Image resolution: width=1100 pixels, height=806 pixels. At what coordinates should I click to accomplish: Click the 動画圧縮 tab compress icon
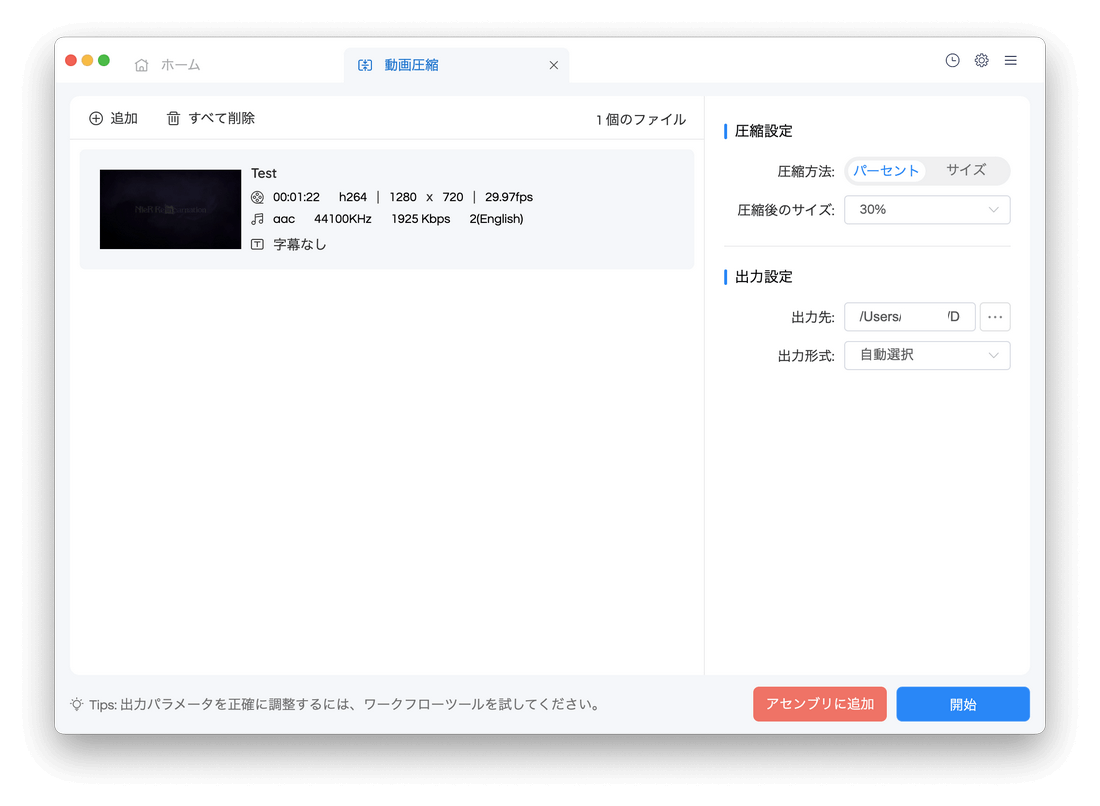coord(365,65)
